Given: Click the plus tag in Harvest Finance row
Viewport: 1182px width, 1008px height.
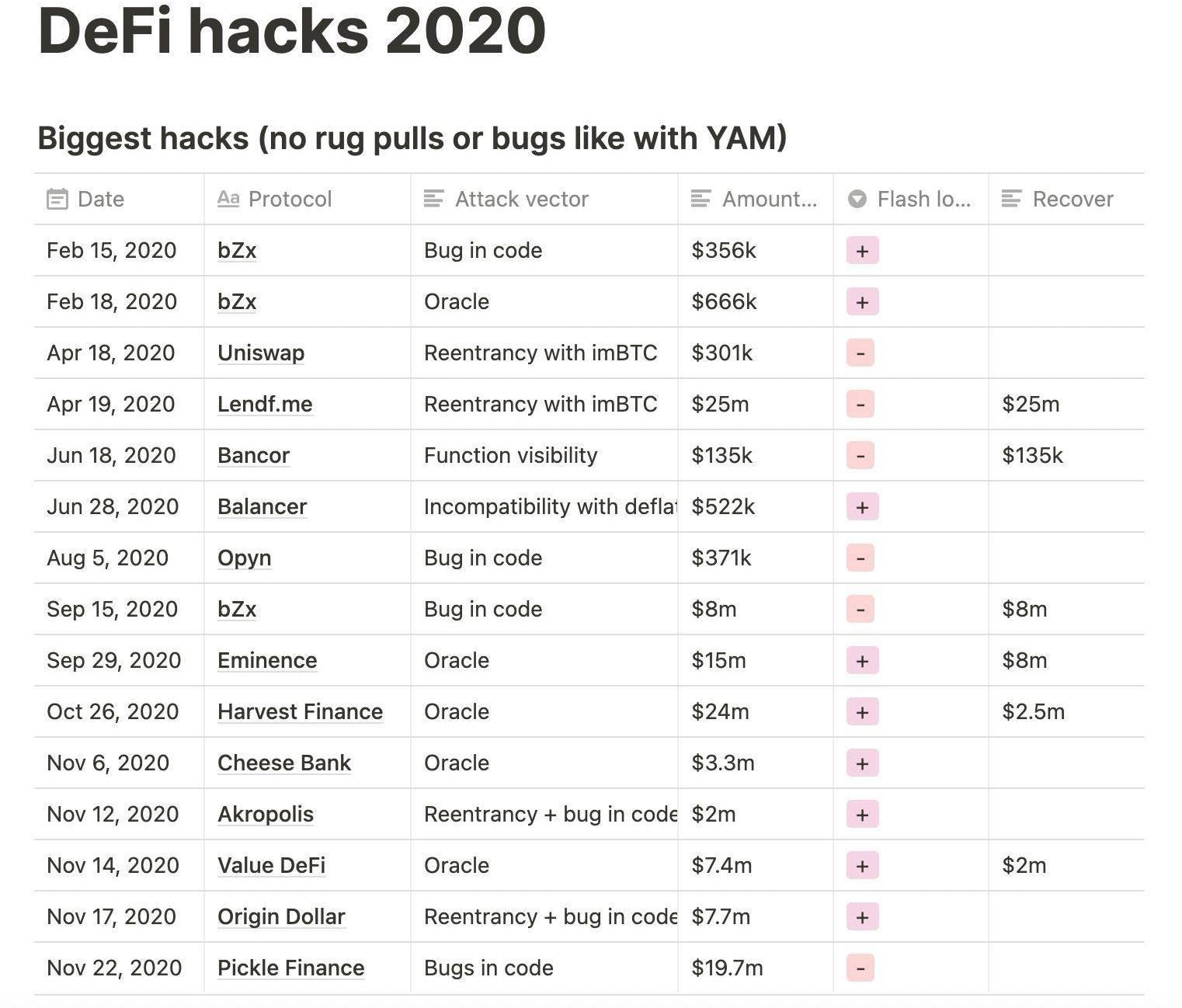Looking at the screenshot, I should pyautogui.click(x=862, y=712).
